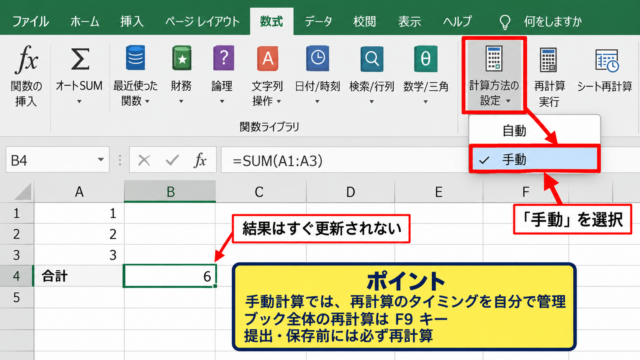Image resolution: width=640 pixels, height=360 pixels.
Task: Open the ファイル tab
Action: pyautogui.click(x=30, y=21)
